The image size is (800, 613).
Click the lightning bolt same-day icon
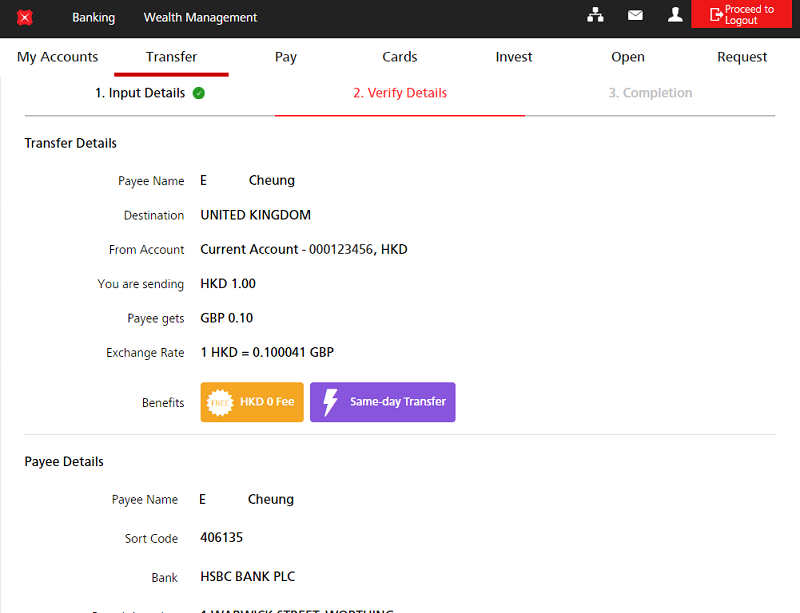pyautogui.click(x=330, y=402)
